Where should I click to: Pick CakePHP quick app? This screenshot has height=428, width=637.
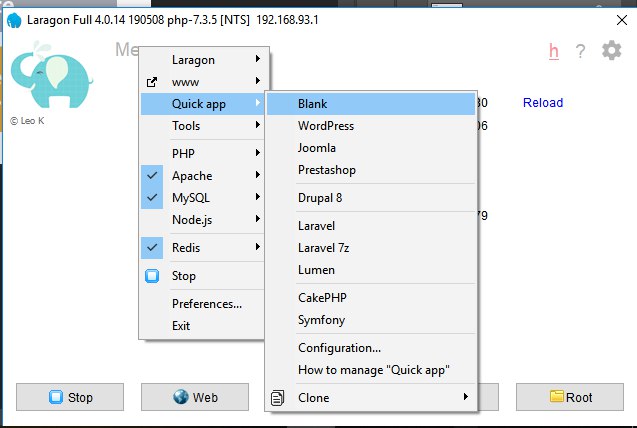pos(371,298)
